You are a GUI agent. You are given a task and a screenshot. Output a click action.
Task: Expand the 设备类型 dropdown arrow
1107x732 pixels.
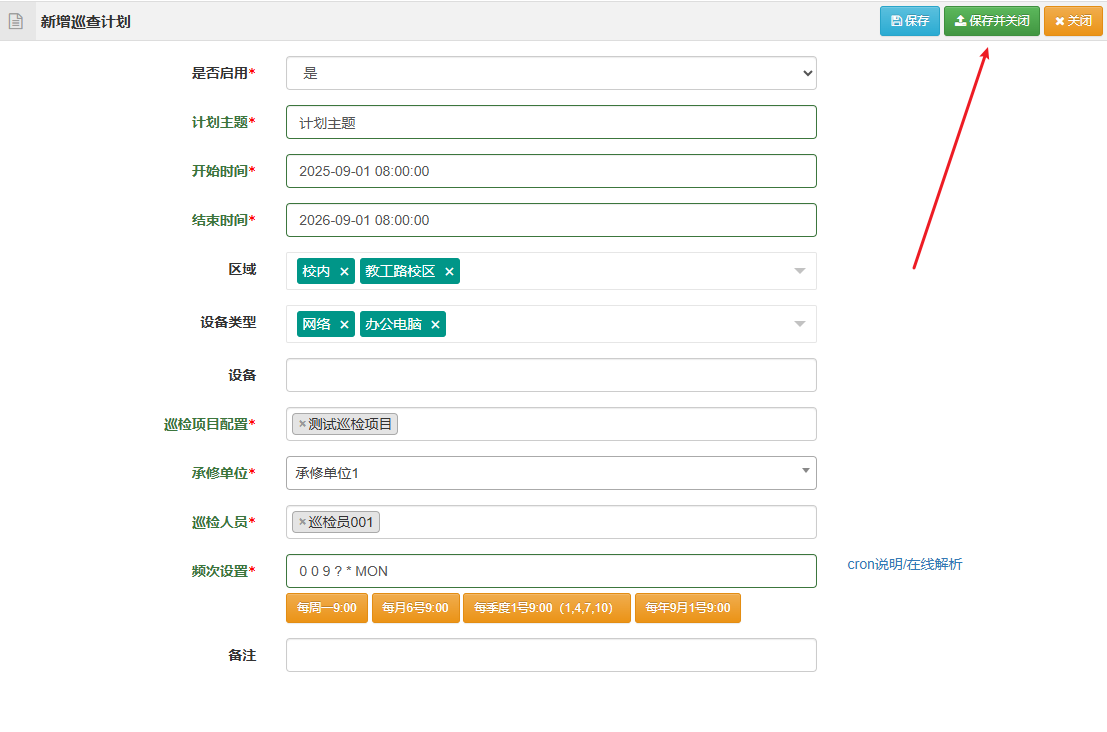pos(800,324)
